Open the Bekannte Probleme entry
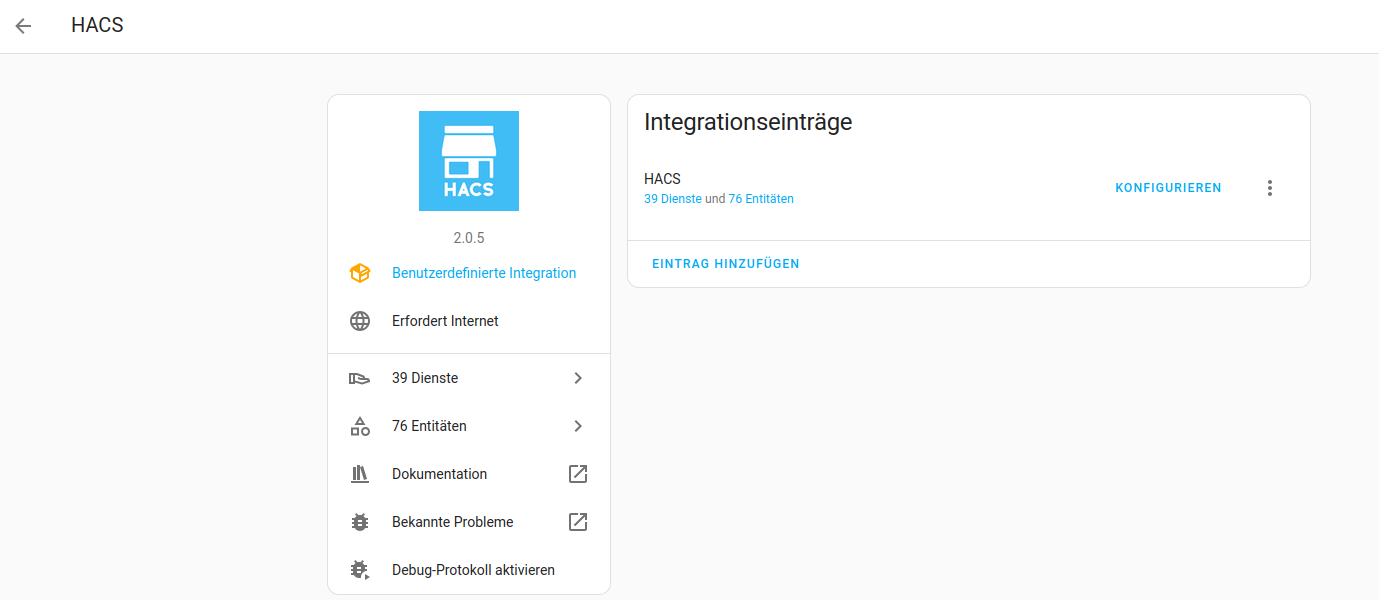The height and width of the screenshot is (600, 1379). coord(469,522)
